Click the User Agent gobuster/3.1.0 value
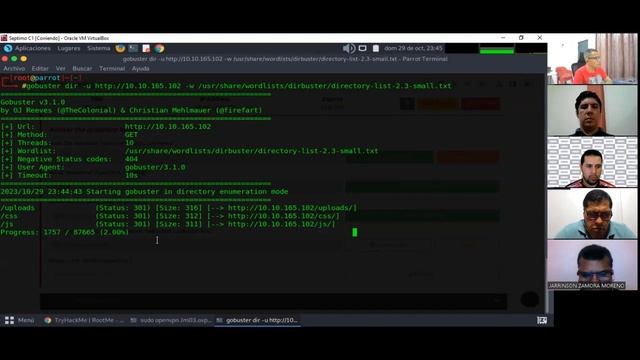 pos(155,167)
